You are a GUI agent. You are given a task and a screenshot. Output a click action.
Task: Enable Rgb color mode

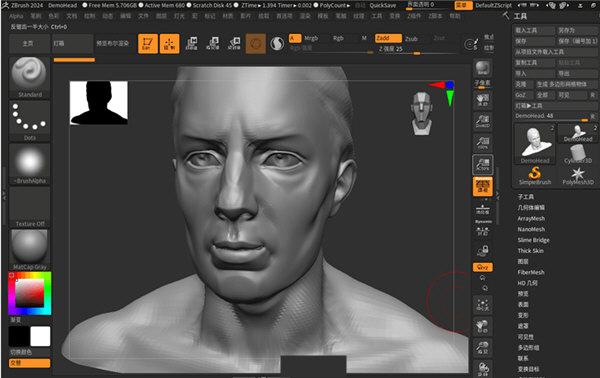(x=338, y=38)
